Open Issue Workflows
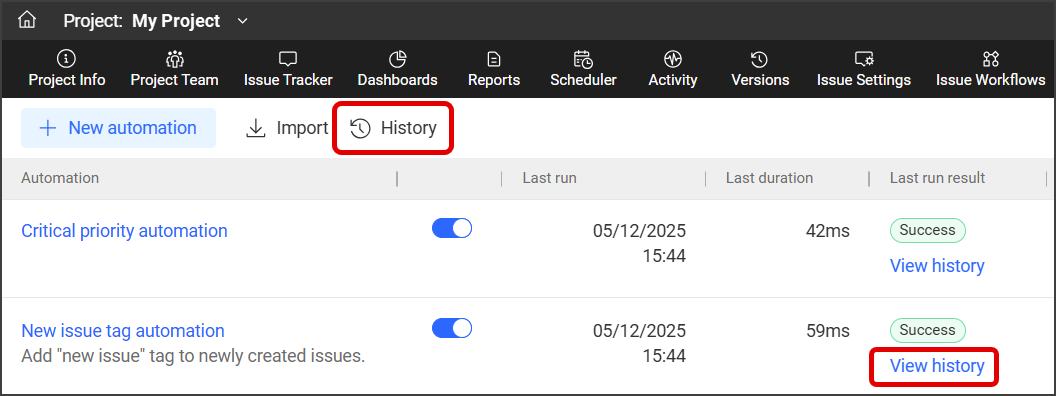 tap(991, 69)
